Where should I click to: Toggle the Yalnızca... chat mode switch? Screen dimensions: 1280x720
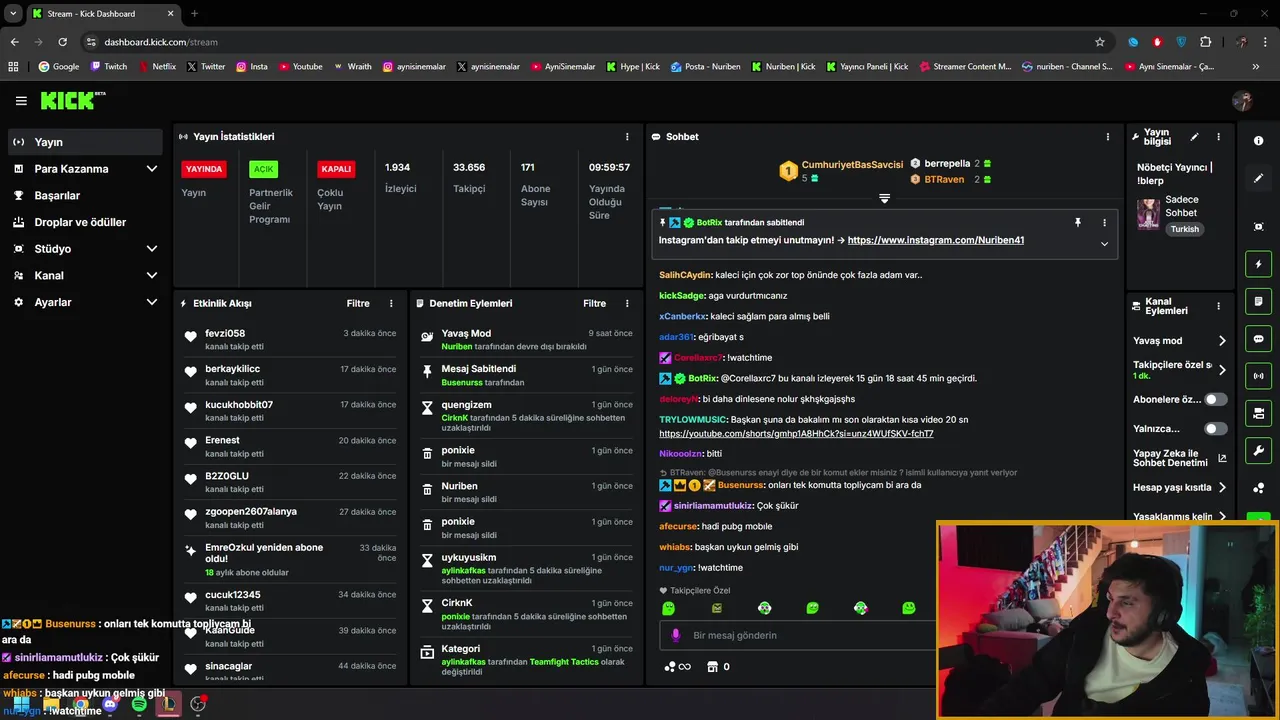click(1215, 429)
